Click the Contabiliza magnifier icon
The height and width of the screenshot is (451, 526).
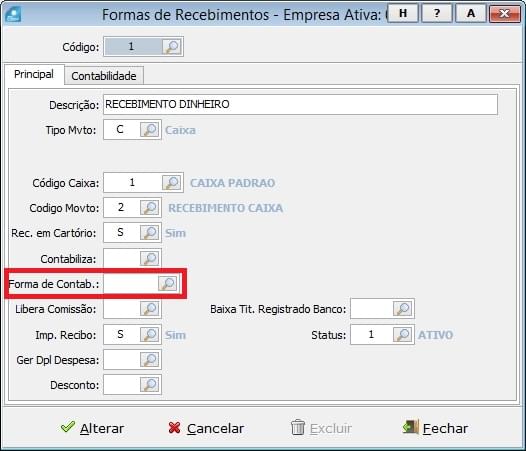[x=150, y=258]
